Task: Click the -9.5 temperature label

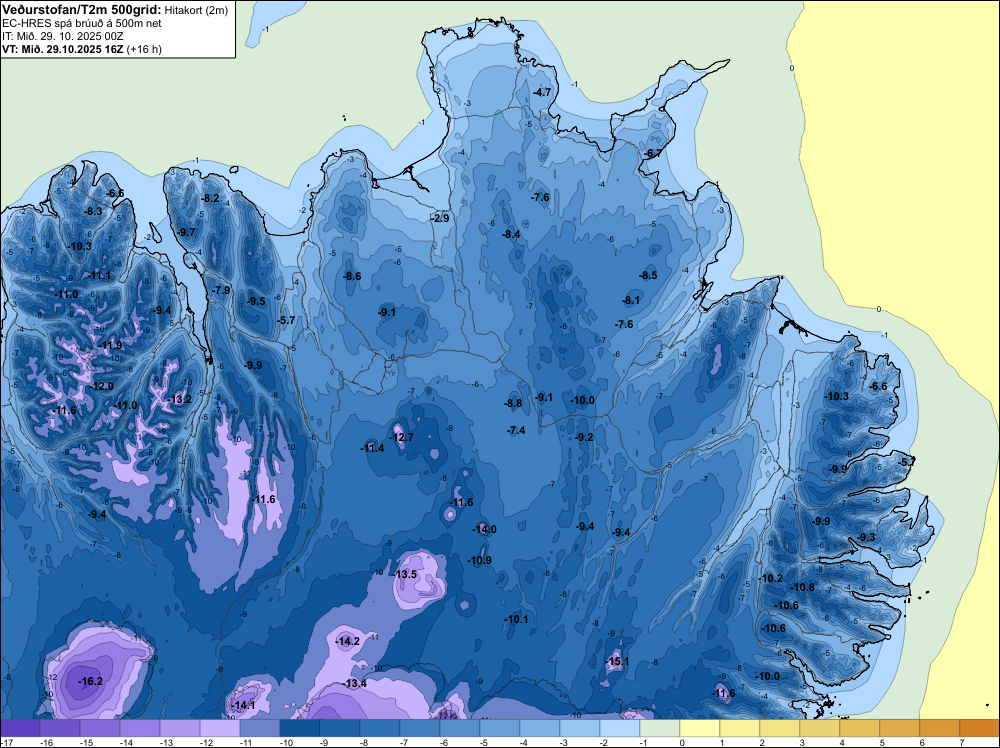Action: [x=256, y=301]
